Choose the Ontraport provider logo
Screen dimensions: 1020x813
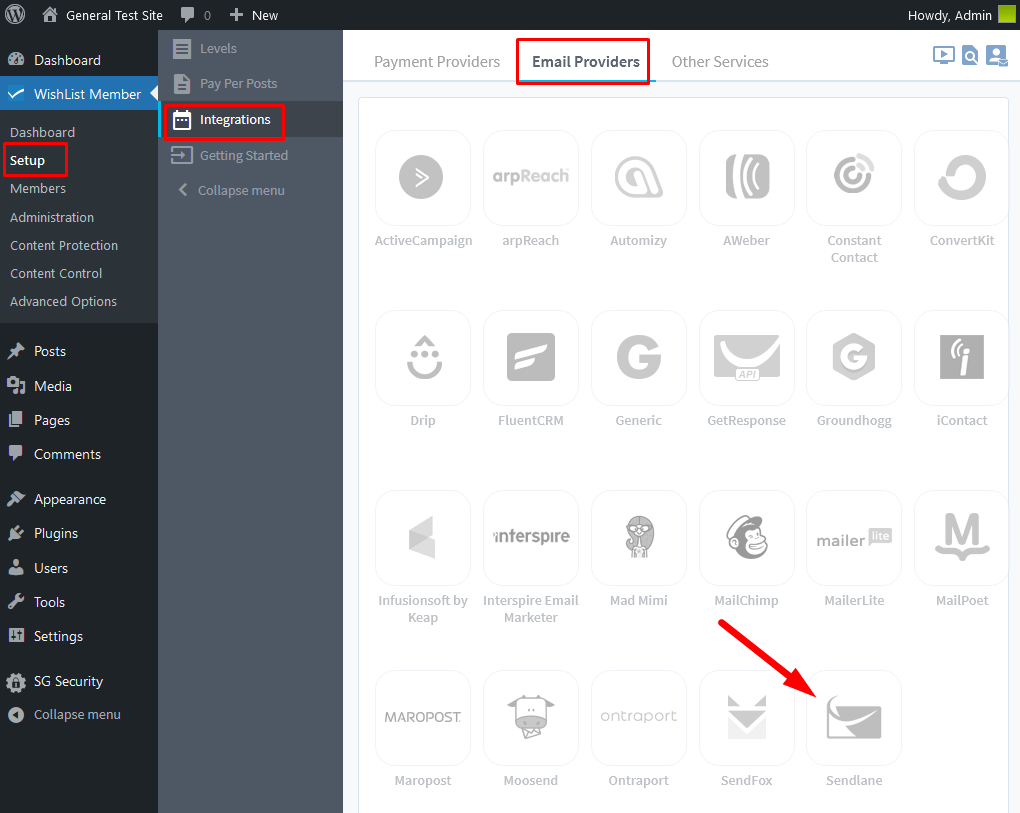[638, 718]
